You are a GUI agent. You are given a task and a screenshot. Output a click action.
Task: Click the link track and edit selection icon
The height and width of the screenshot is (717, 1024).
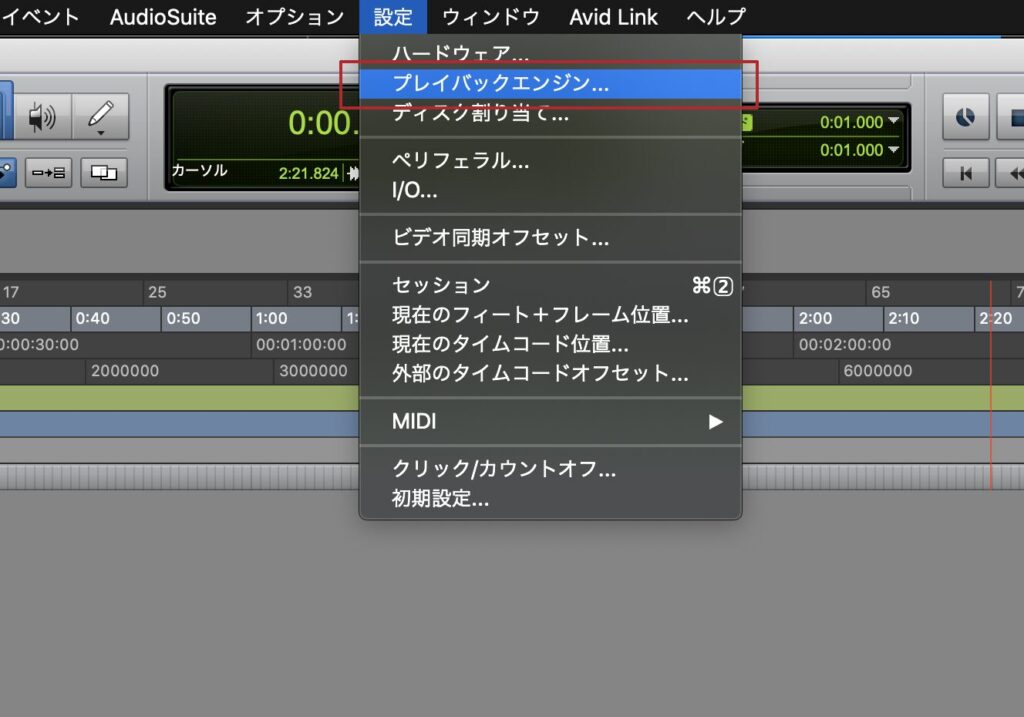coord(48,173)
